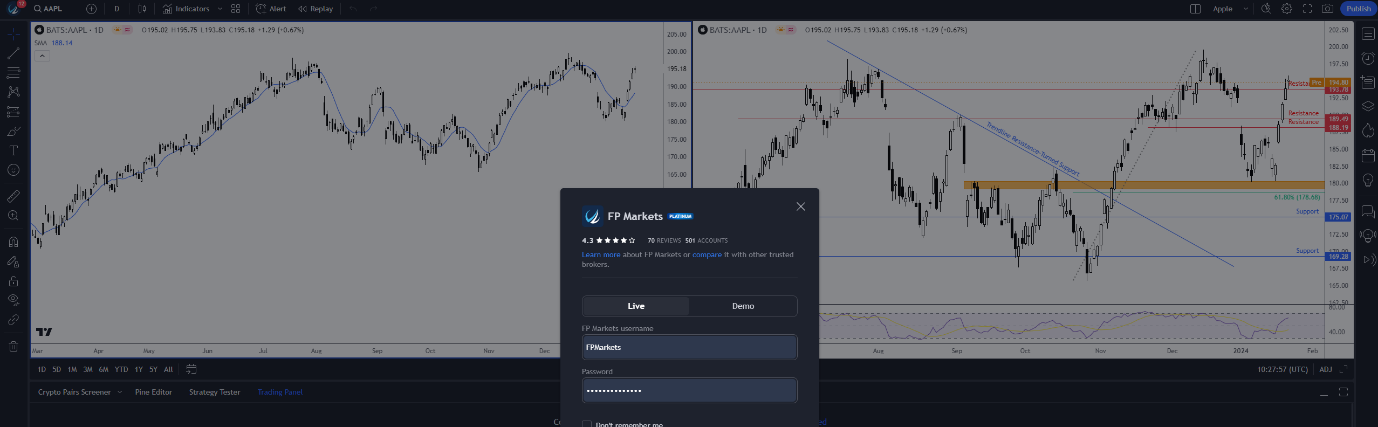Open the Trading Panel tab
1378x427 pixels.
(x=280, y=392)
